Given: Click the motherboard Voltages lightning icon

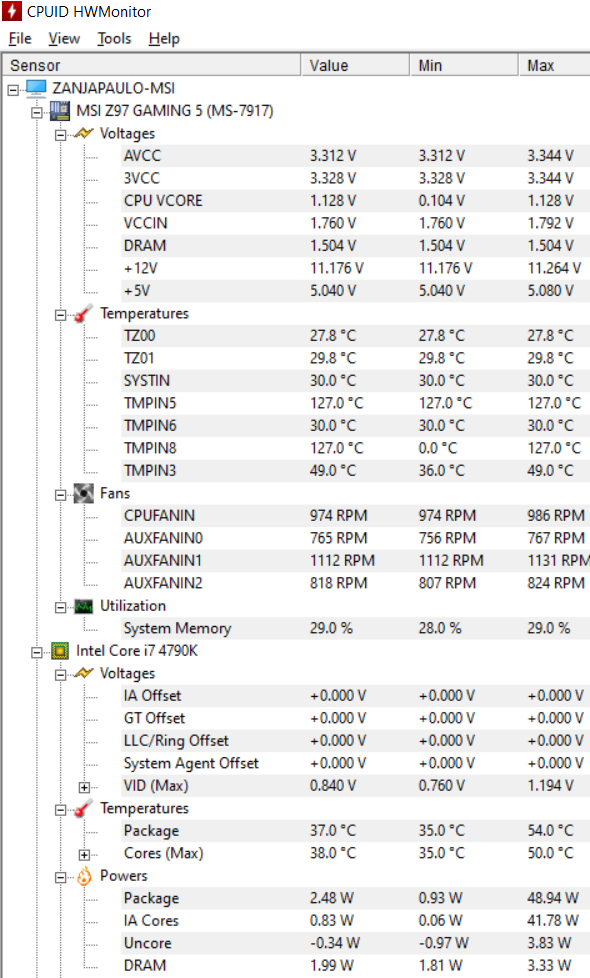Looking at the screenshot, I should click(x=84, y=133).
